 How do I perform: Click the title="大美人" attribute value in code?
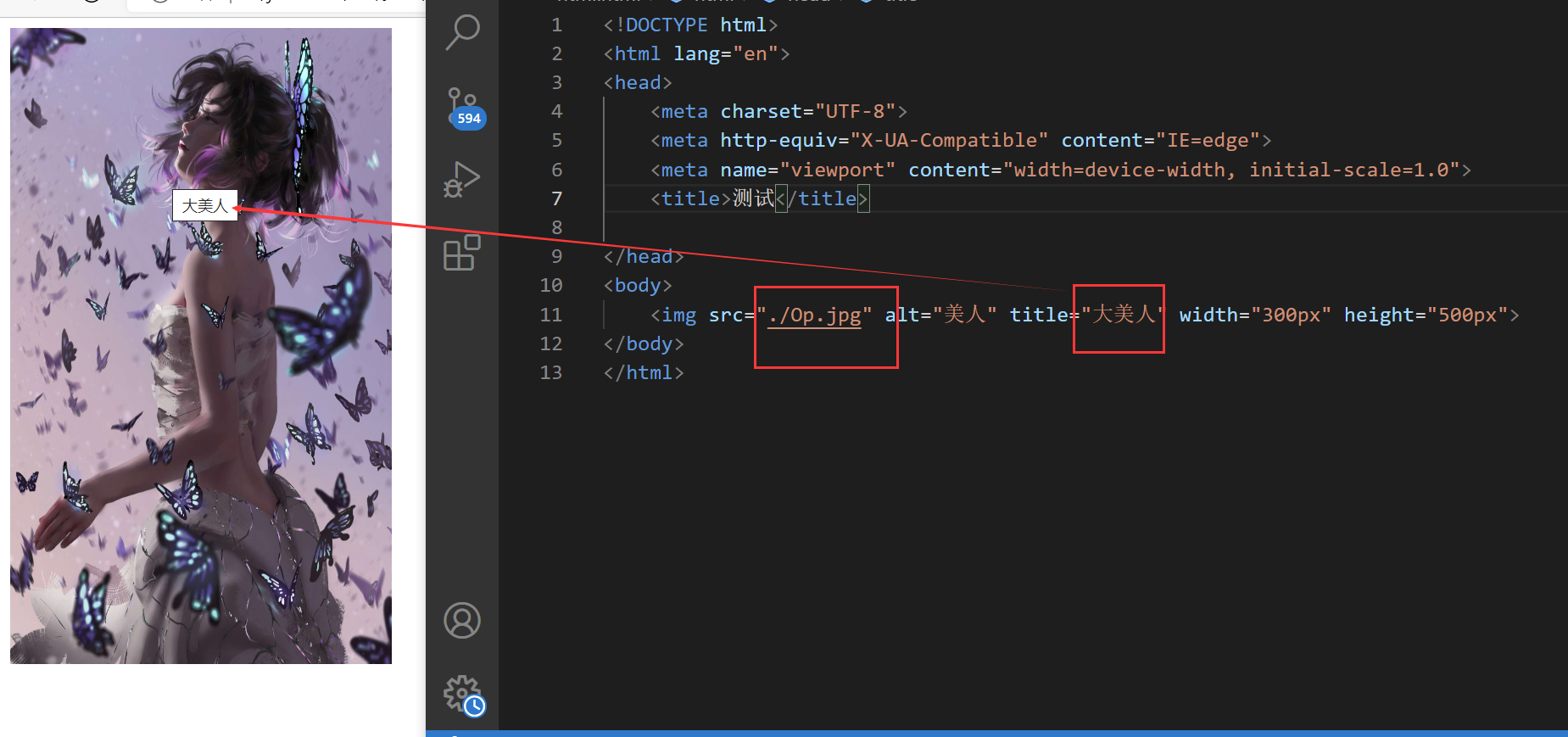[1124, 315]
